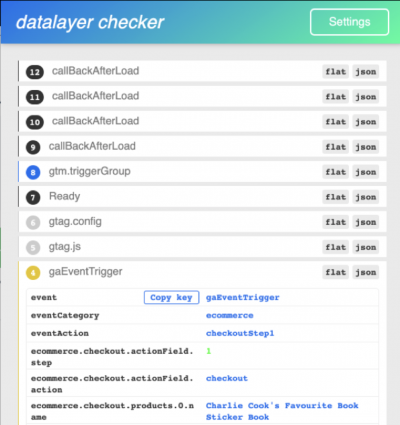Click the Copy key button for event
Screen dimensions: 400x425
coord(171,297)
